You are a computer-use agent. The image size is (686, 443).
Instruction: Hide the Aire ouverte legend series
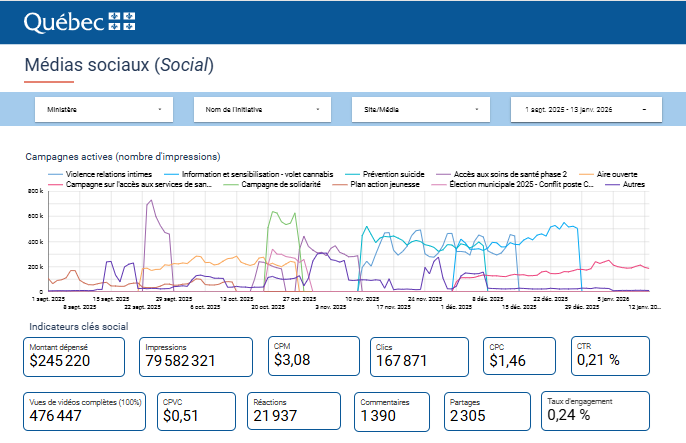click(x=616, y=174)
